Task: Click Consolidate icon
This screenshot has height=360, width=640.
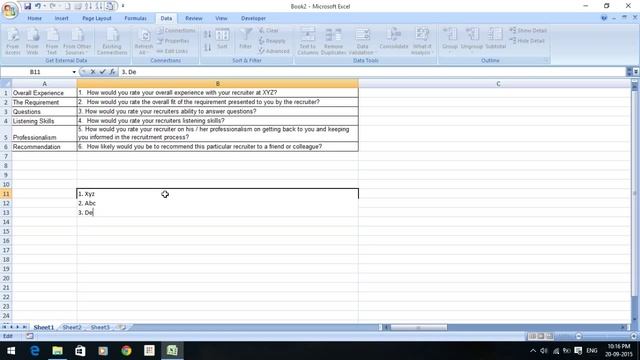Action: pyautogui.click(x=394, y=39)
